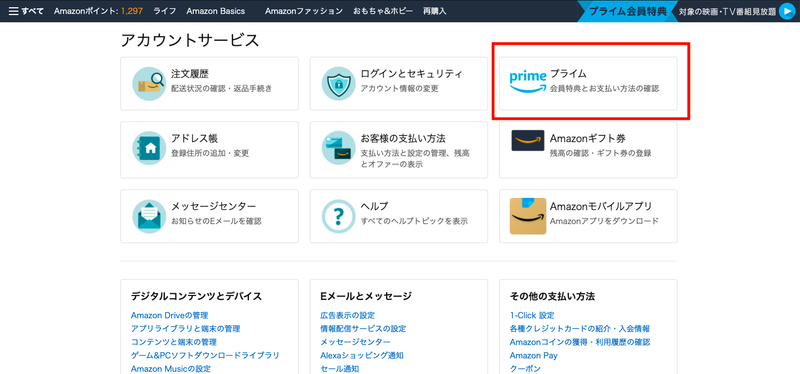Viewport: 800px width, 374px height.
Task: Open the hamburger すべて menu
Action: [x=26, y=11]
